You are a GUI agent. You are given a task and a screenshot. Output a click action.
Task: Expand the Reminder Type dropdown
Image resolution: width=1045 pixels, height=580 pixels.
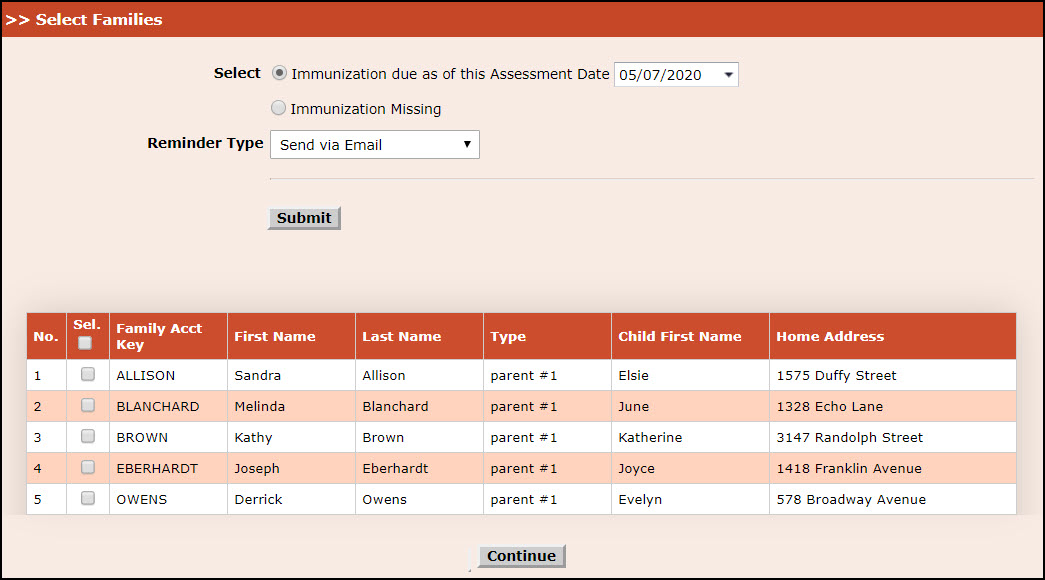(374, 145)
